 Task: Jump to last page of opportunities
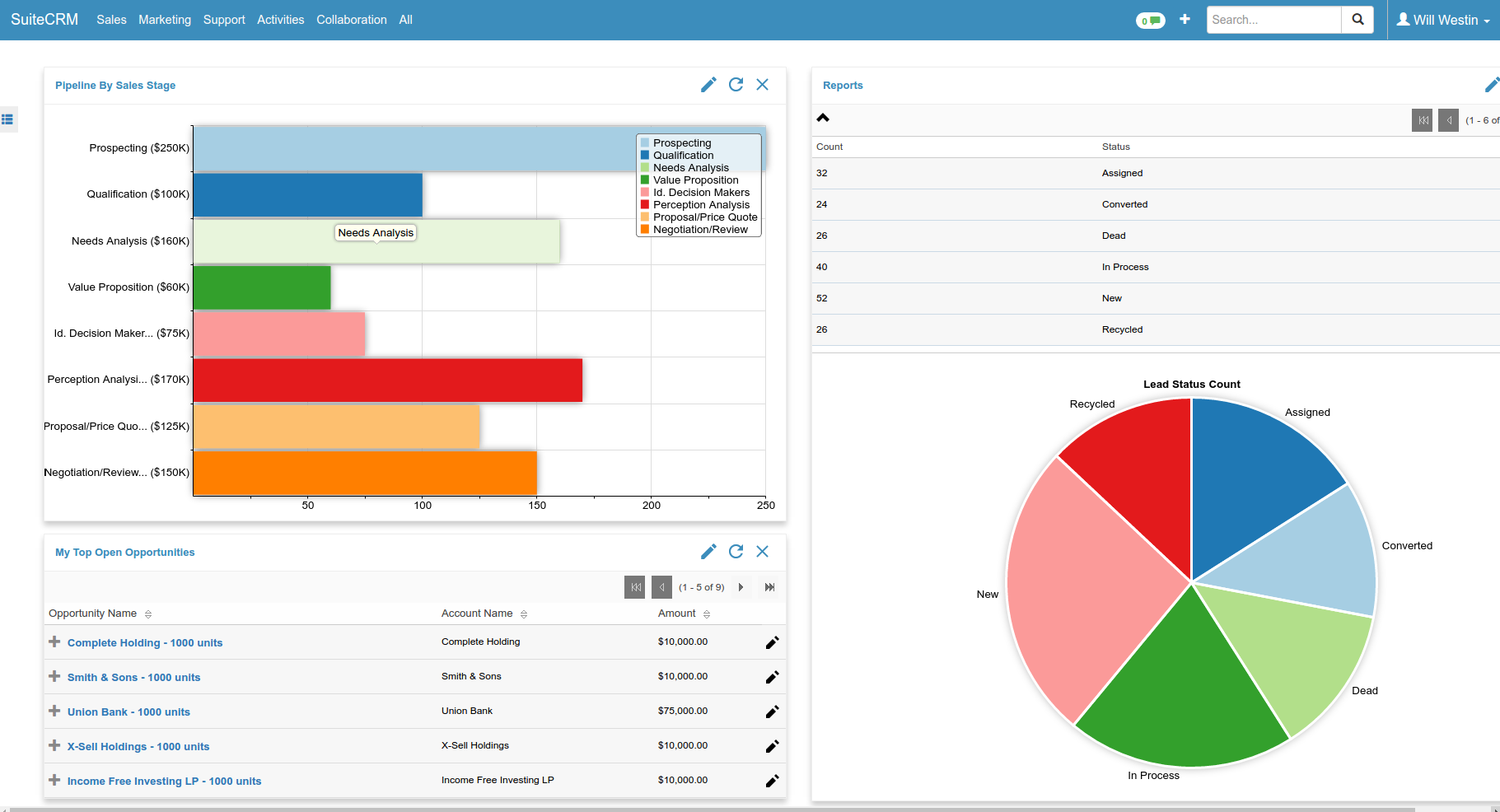click(769, 587)
